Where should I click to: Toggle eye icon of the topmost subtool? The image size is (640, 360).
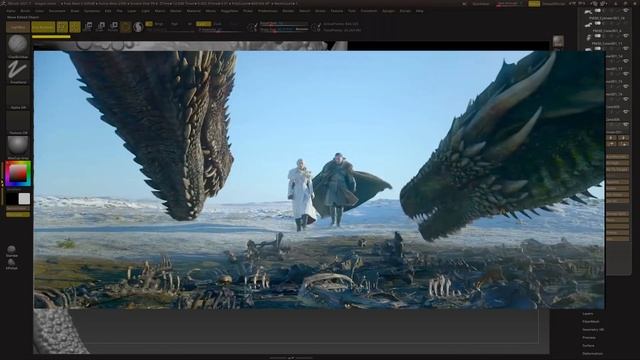coord(627,11)
